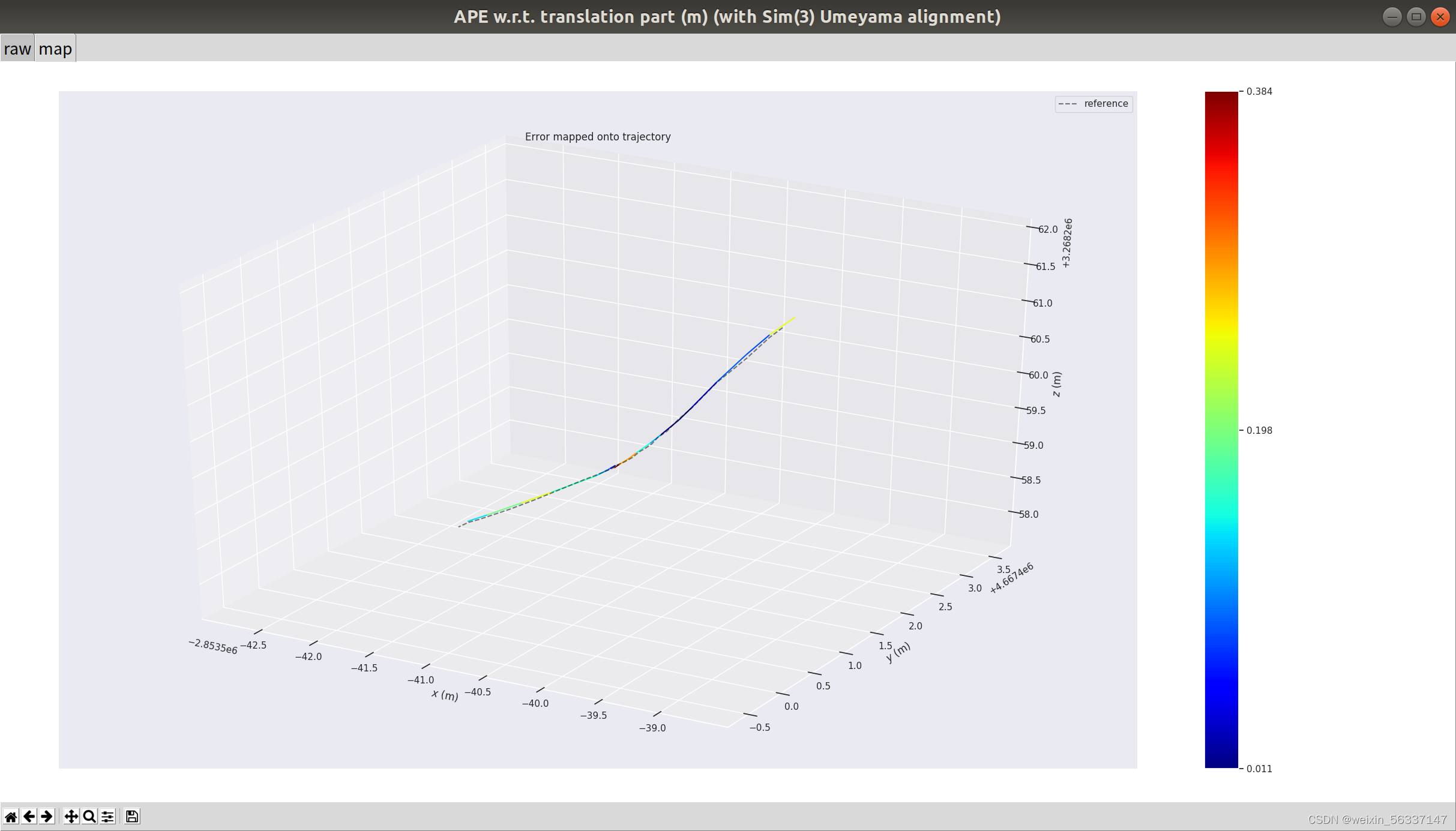Click the 'Error mapped onto trajectory' title
The height and width of the screenshot is (831, 1456).
pos(597,137)
